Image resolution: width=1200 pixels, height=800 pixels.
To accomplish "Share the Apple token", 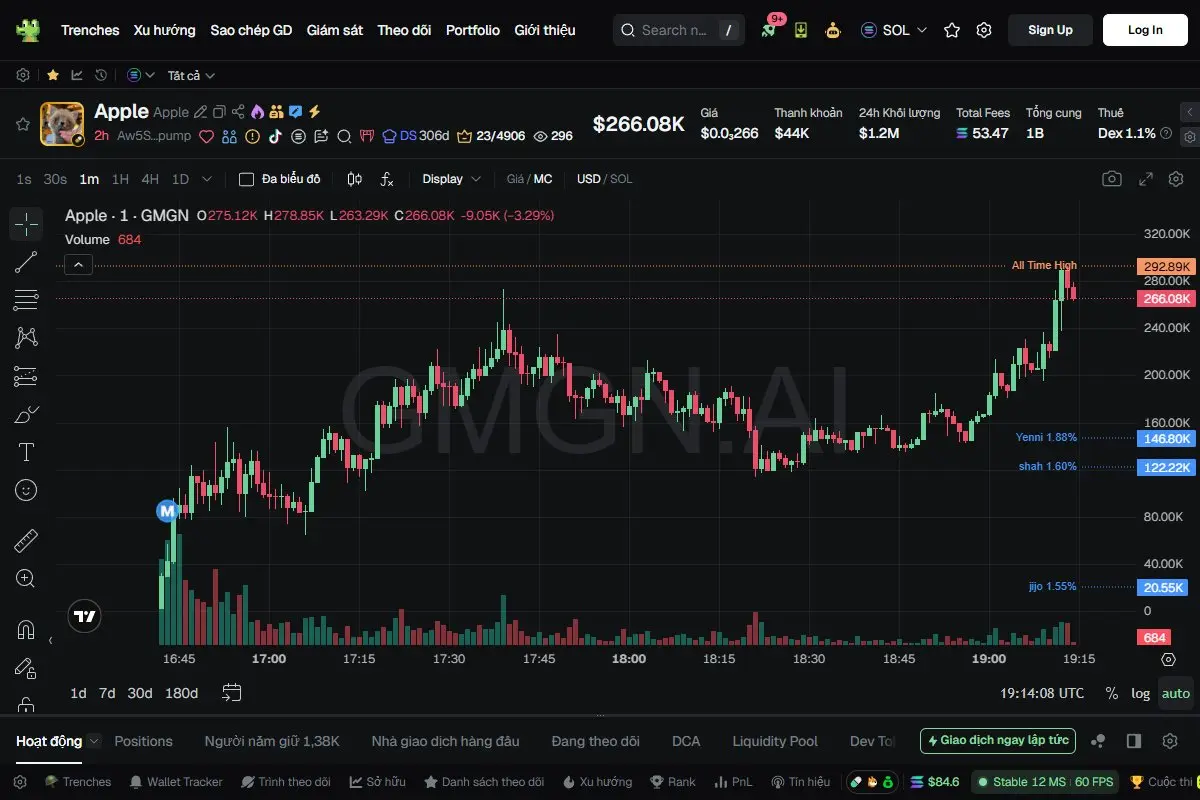I will point(238,112).
